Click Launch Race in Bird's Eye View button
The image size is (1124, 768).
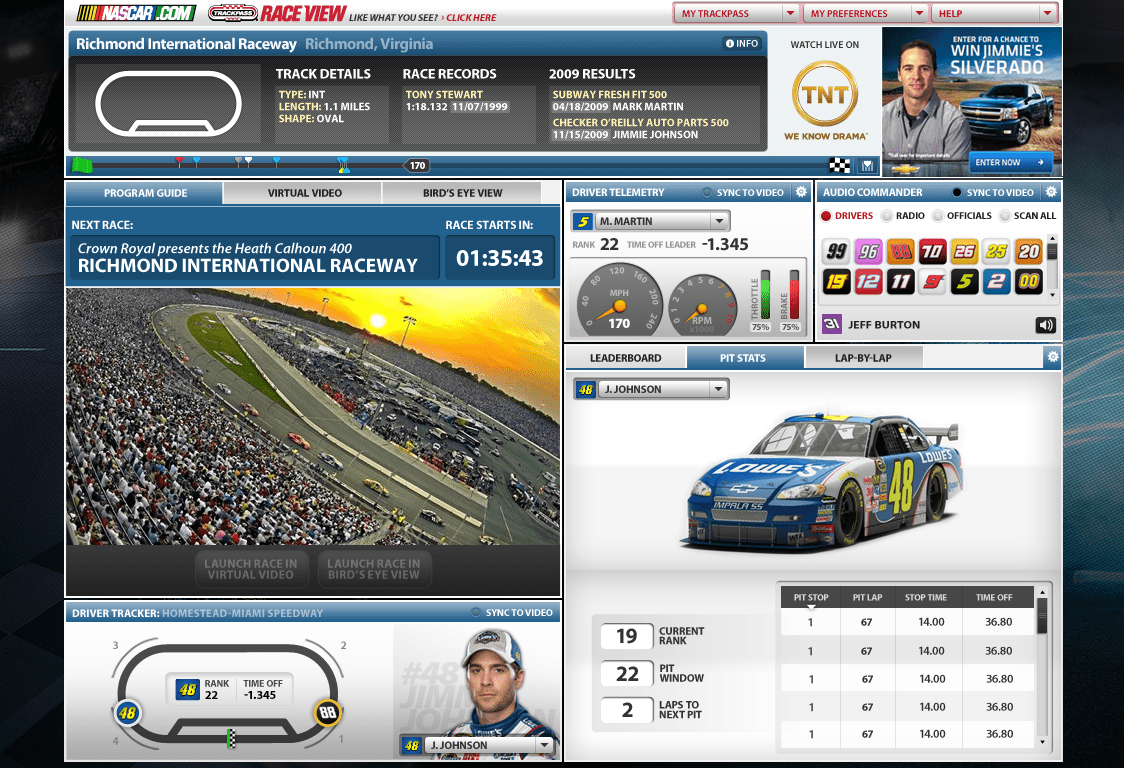click(373, 569)
